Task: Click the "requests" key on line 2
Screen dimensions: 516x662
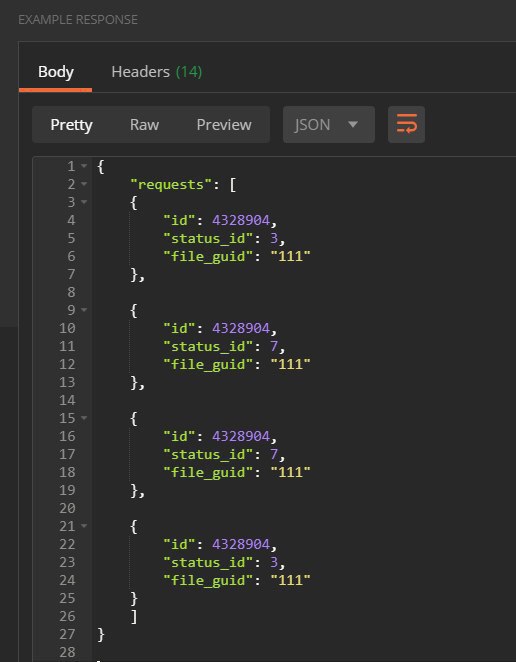Action: click(171, 184)
